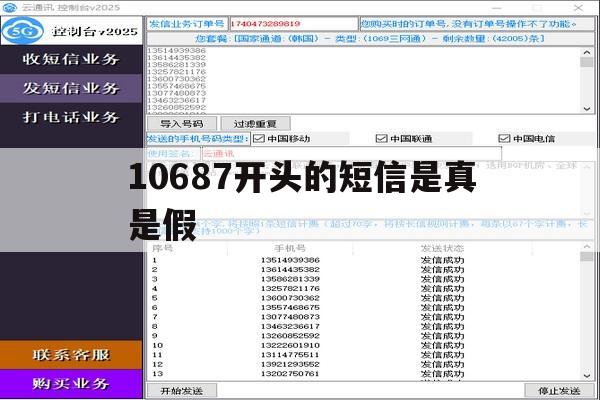Select row with 13600730362 in results table
The image size is (600, 400).
coord(364,298)
